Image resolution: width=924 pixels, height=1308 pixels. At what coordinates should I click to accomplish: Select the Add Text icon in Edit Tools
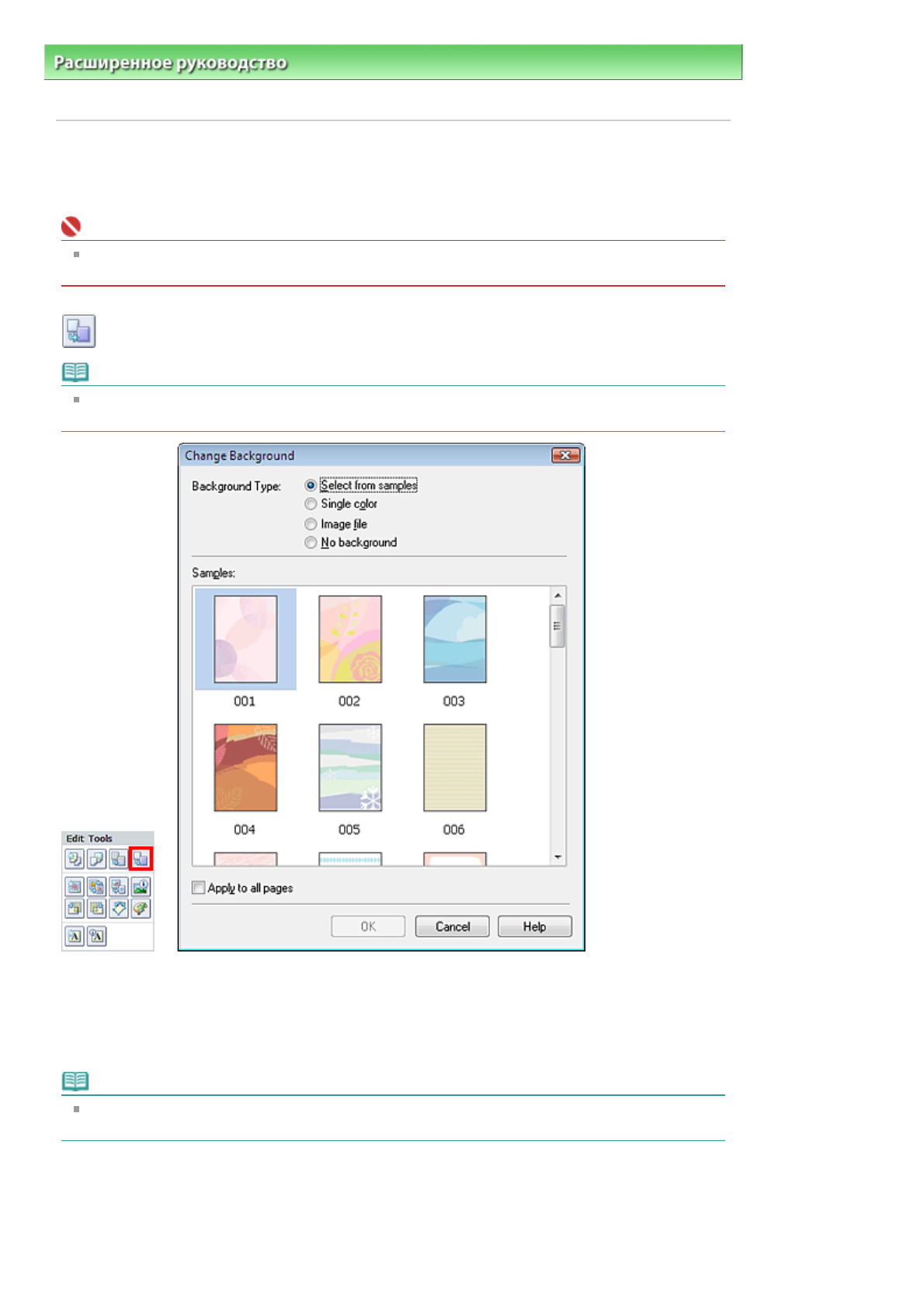pyautogui.click(x=75, y=936)
